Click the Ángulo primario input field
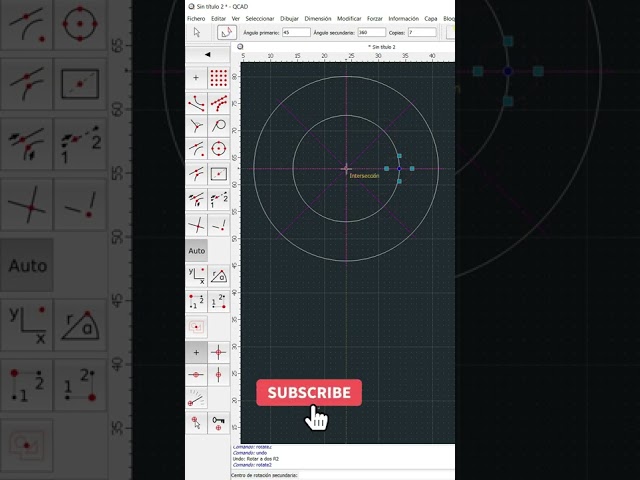This screenshot has height=480, width=640. click(x=296, y=32)
